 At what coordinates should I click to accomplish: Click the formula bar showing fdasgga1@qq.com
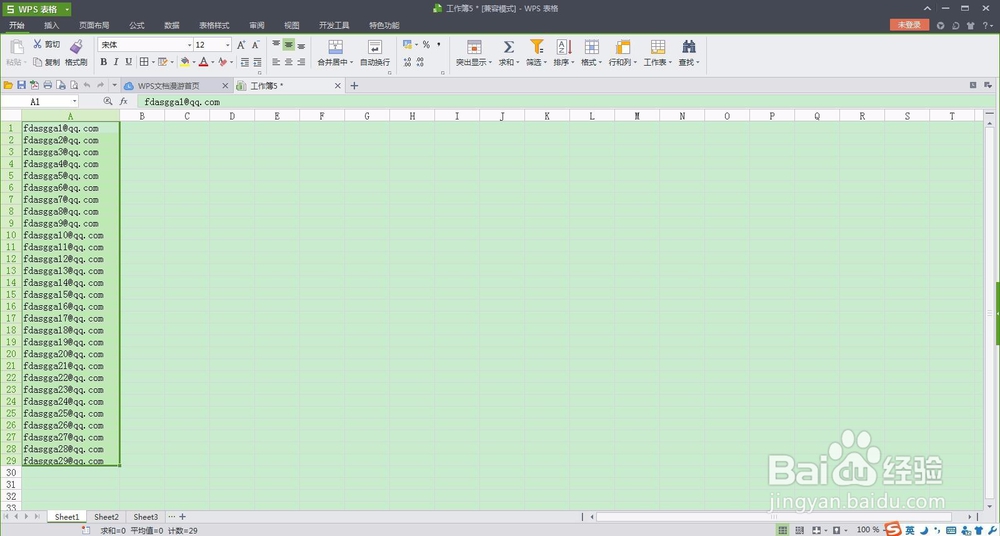565,101
